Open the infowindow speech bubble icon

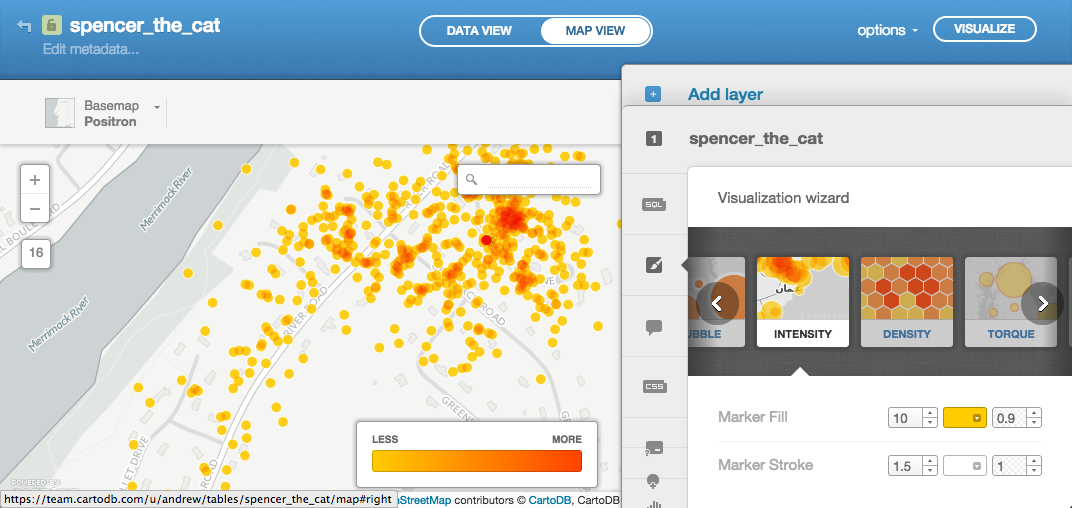[x=654, y=327]
